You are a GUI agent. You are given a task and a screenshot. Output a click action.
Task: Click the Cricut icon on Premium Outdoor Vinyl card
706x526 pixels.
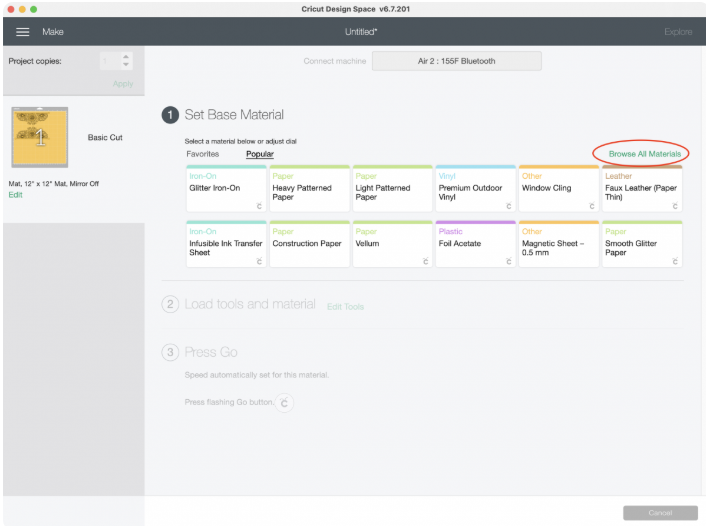[x=508, y=206]
